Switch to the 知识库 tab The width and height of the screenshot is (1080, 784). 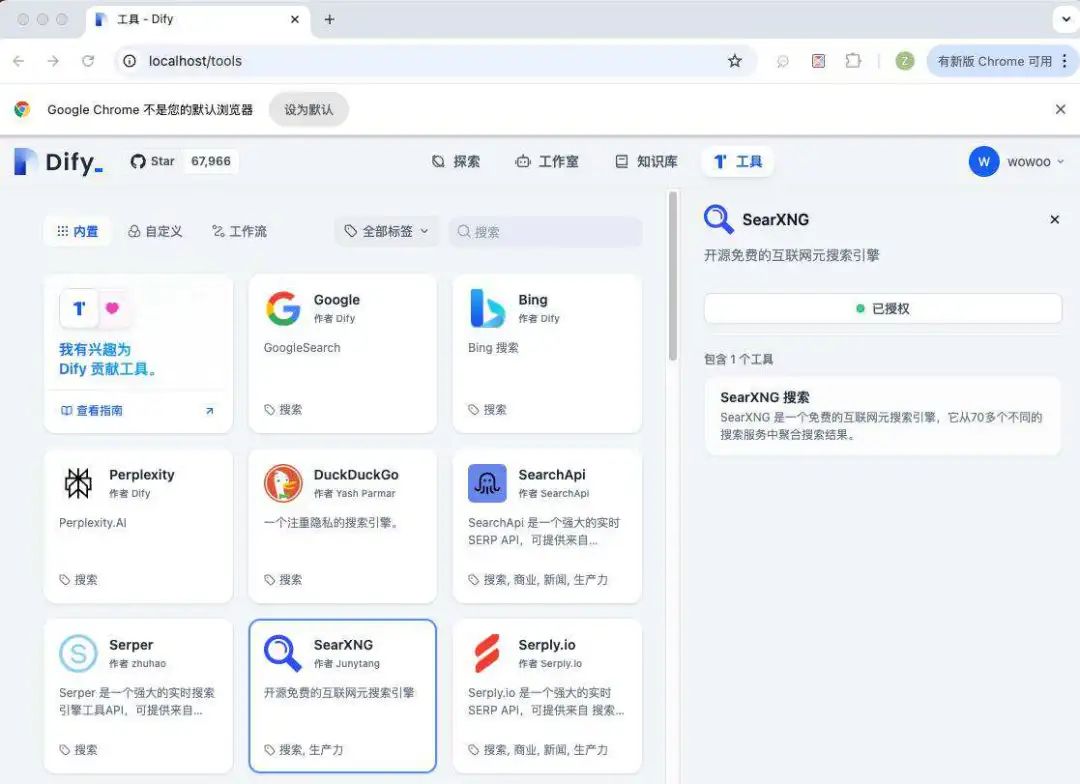coord(647,162)
